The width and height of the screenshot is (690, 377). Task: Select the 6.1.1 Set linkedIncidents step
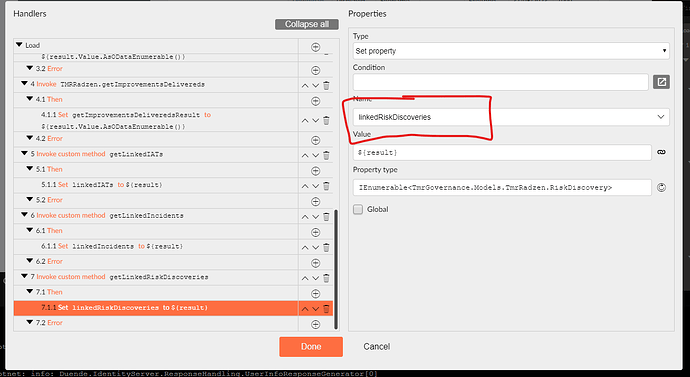point(156,246)
